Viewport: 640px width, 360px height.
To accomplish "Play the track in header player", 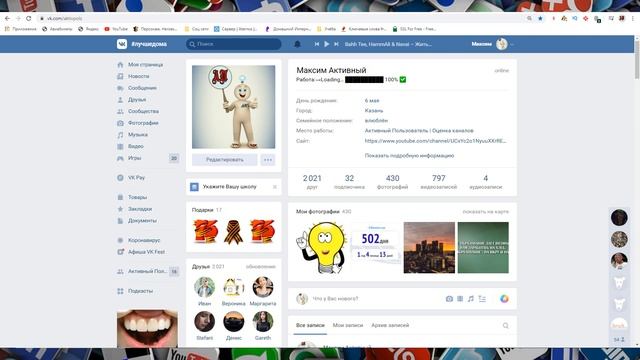I will [x=327, y=44].
